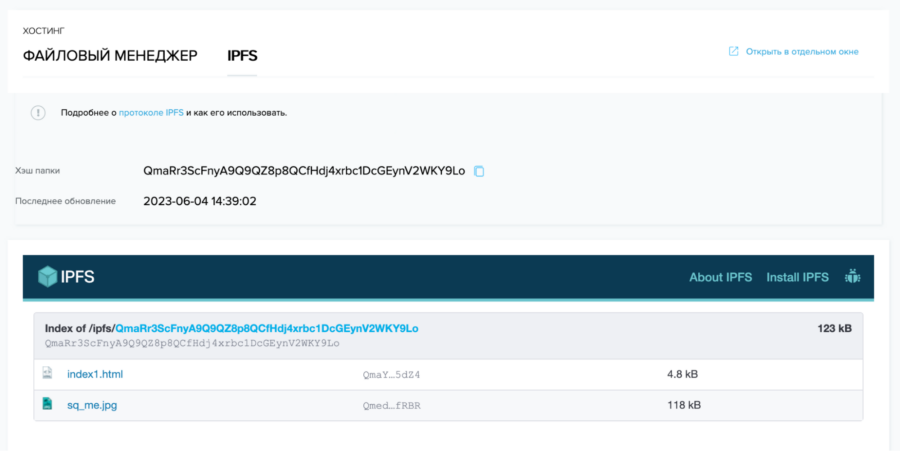The image size is (900, 451).
Task: Click the IPFS cube logo
Action: click(47, 277)
